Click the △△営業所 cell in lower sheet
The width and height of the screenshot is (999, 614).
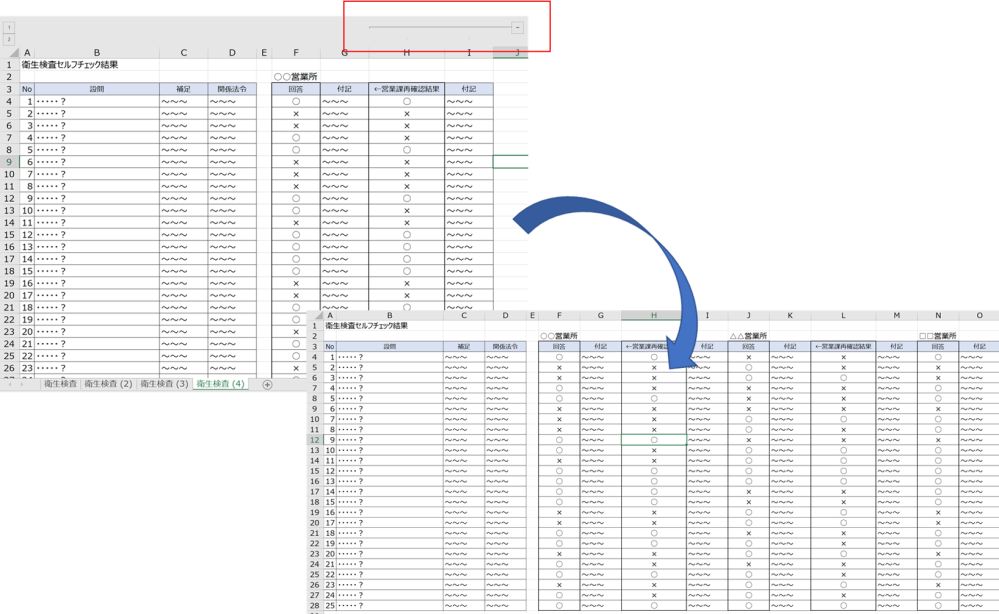[748, 336]
